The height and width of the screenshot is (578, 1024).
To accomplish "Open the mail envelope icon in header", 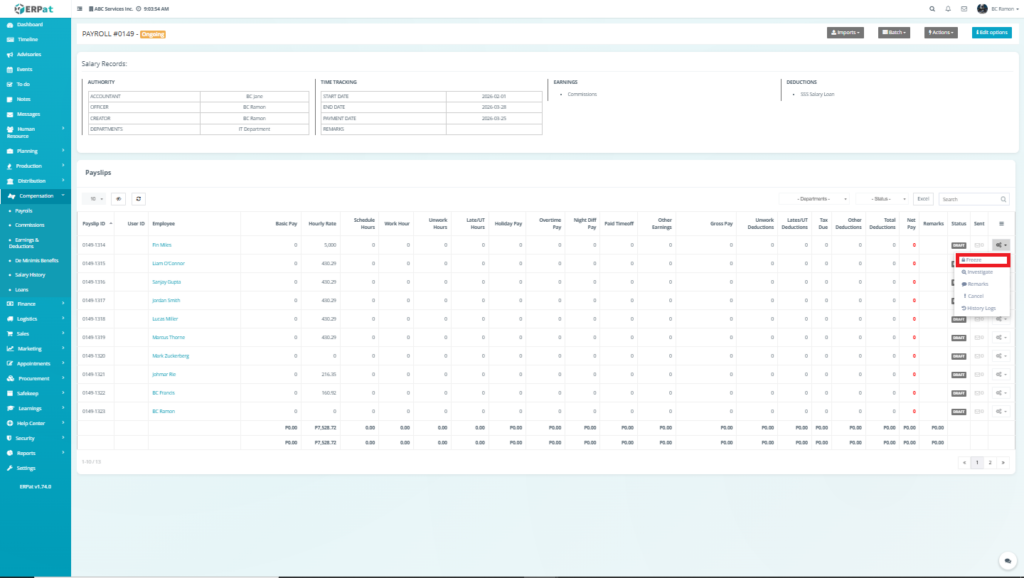I will tap(963, 8).
